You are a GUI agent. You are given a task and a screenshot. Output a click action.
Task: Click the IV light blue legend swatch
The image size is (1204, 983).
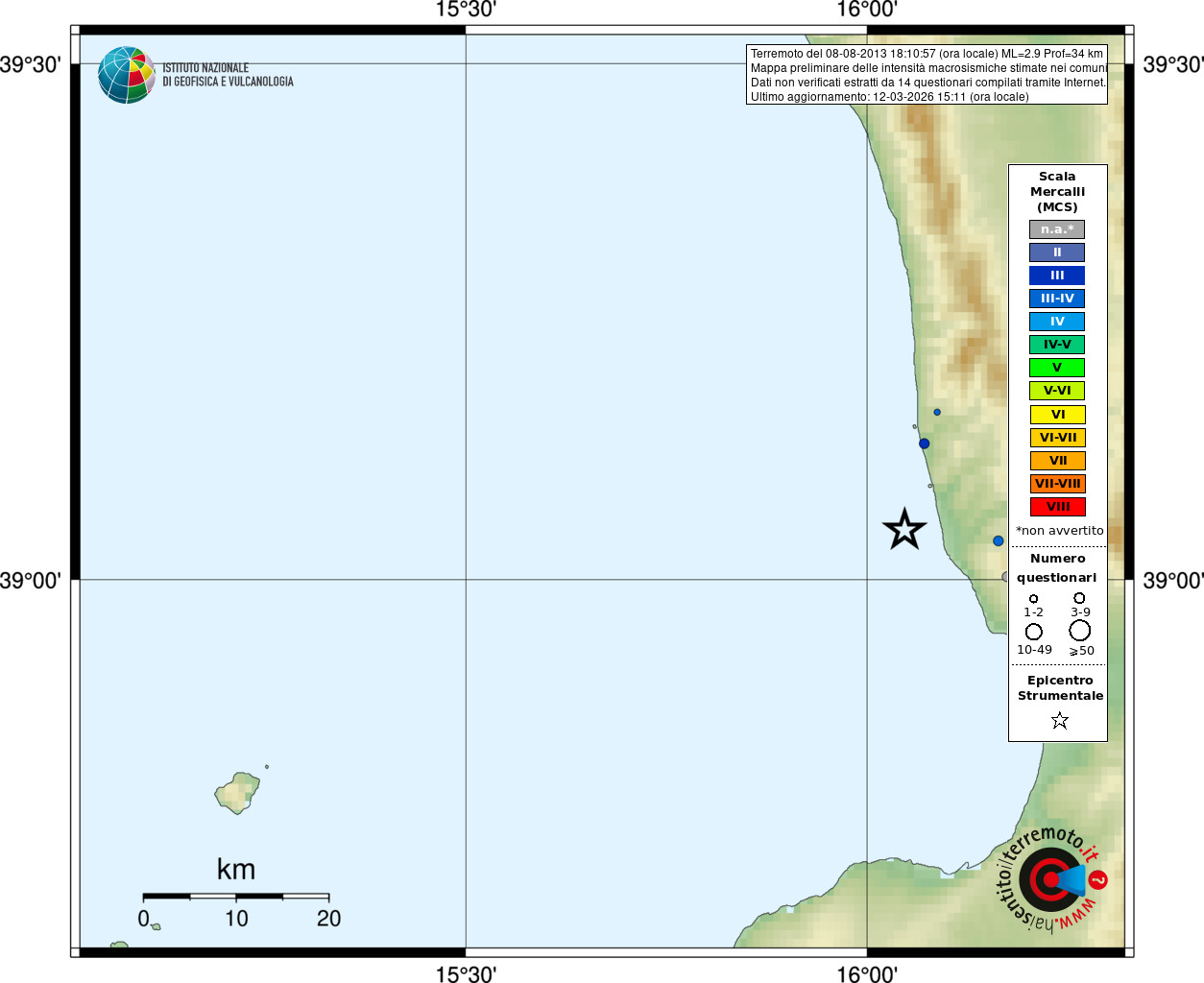click(x=1057, y=322)
